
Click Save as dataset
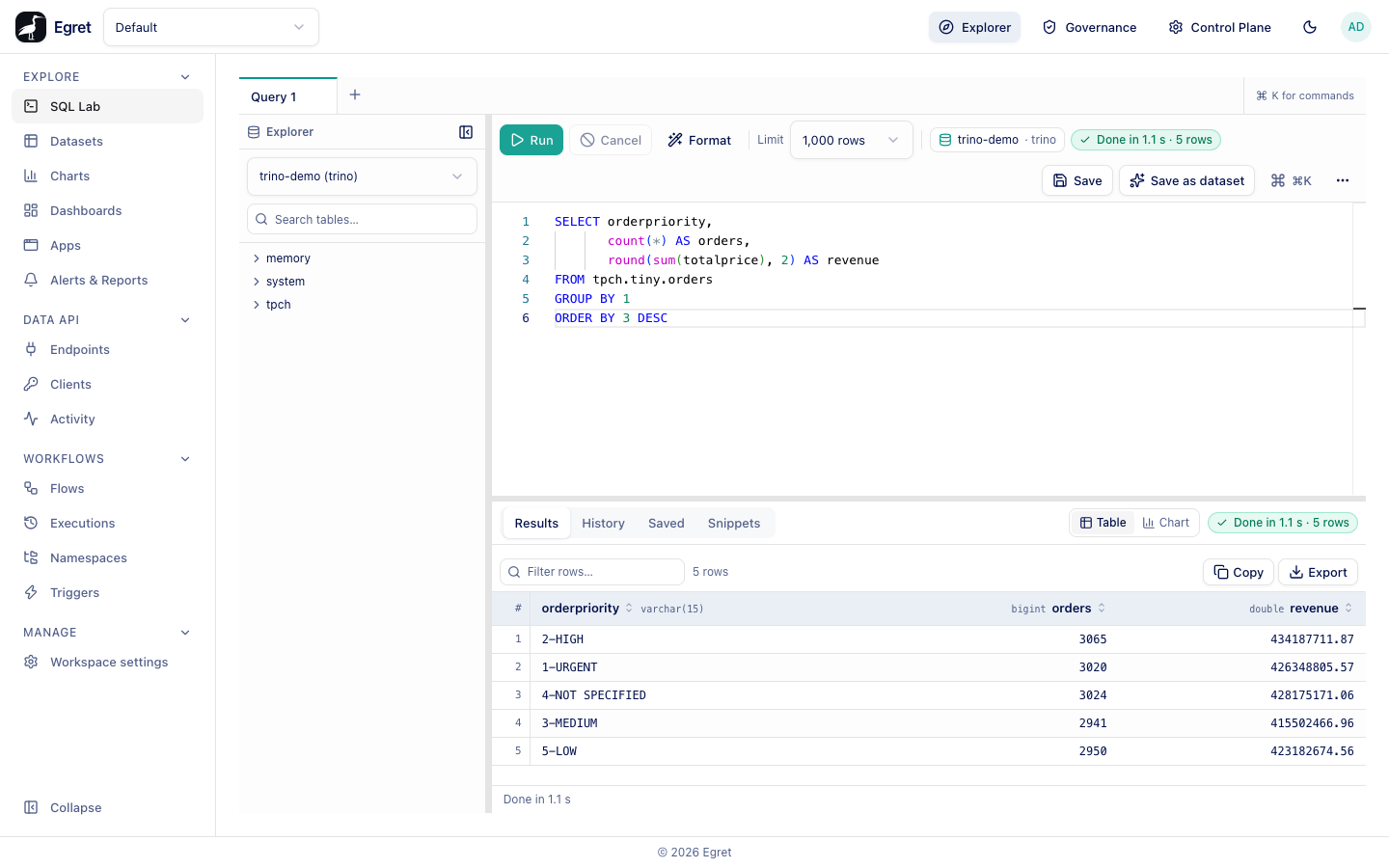pos(1186,180)
